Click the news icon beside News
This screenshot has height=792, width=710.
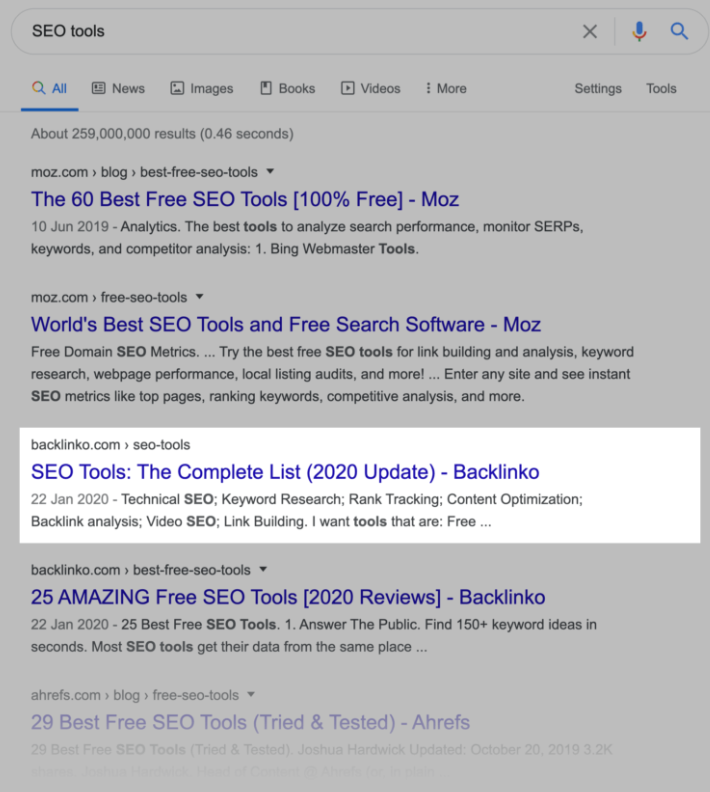98,88
